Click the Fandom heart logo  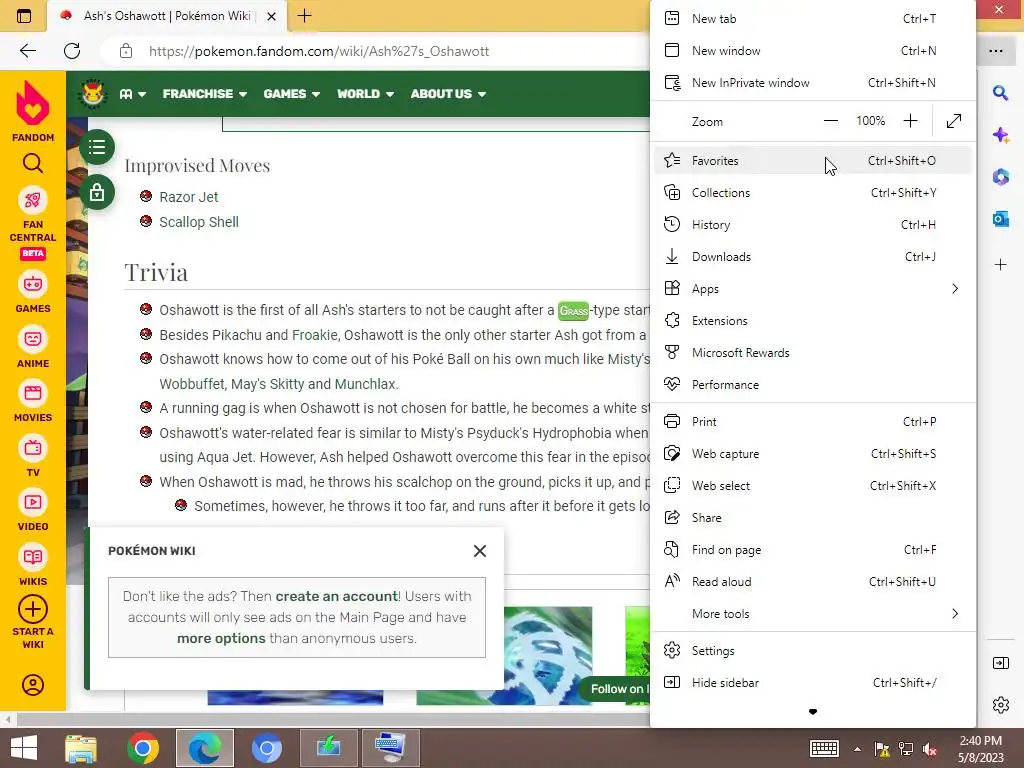coord(33,103)
